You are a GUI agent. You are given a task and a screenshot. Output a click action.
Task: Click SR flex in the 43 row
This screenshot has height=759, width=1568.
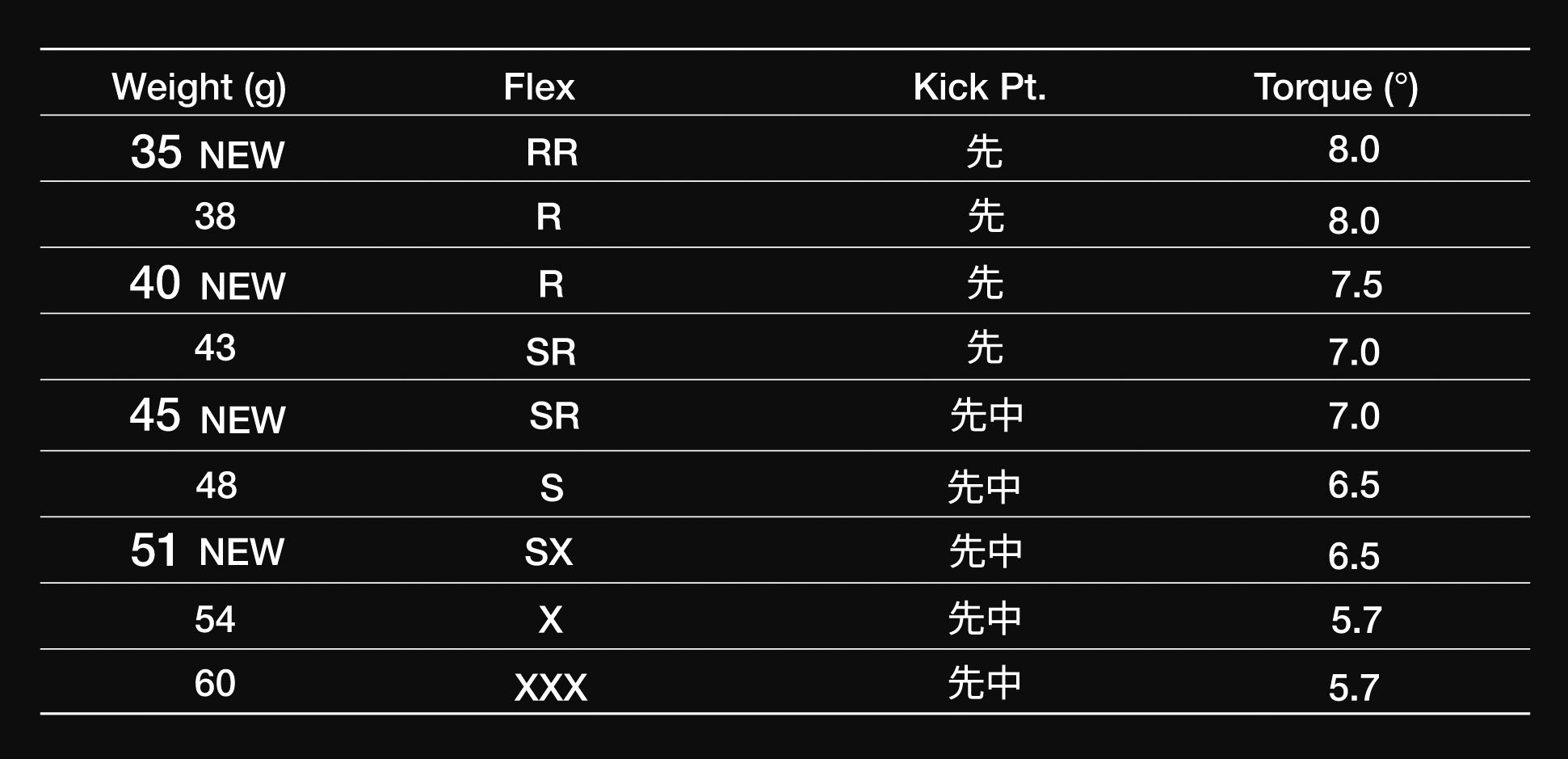tap(551, 352)
